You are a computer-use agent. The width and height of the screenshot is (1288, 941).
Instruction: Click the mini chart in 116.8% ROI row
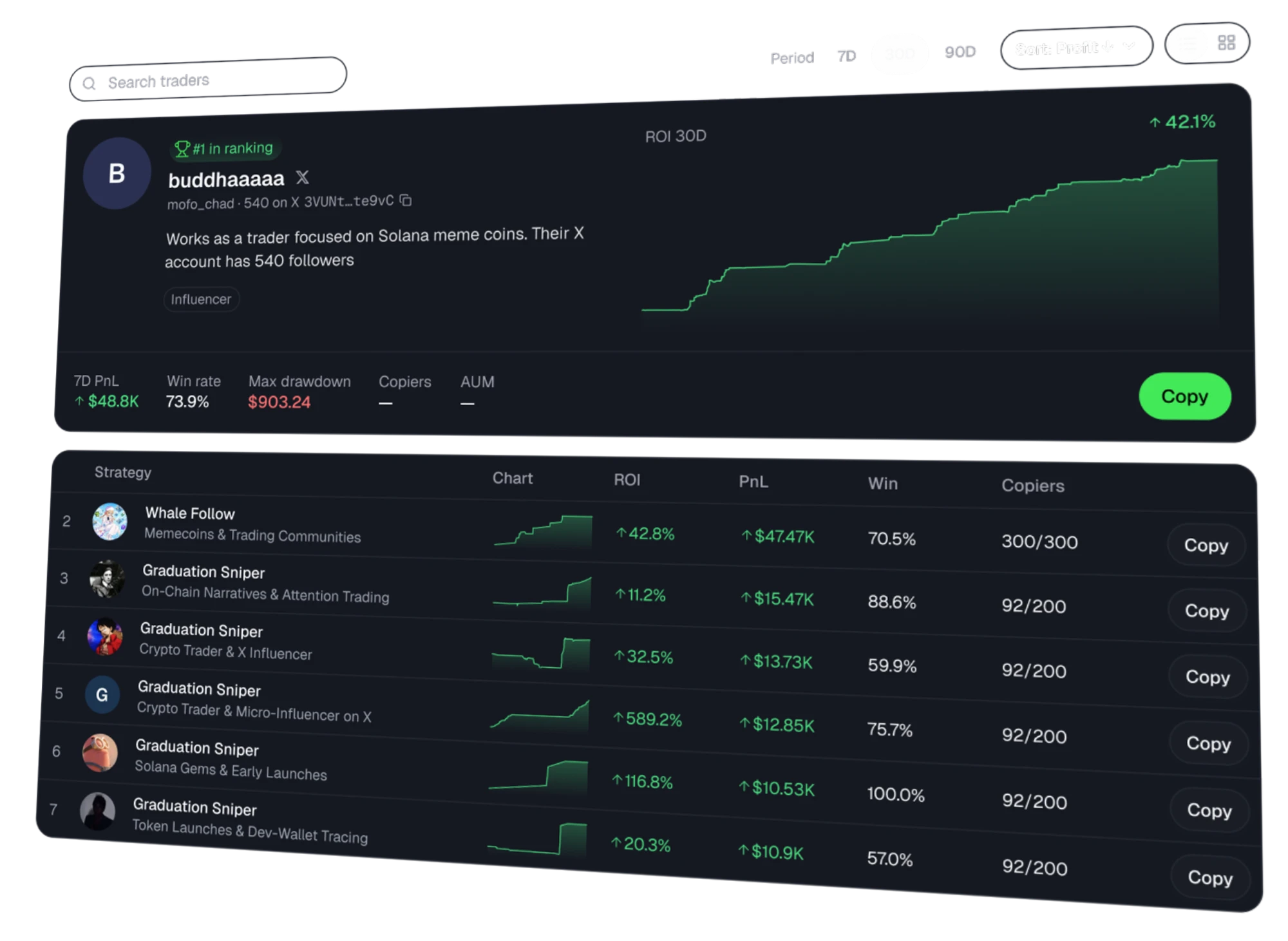(538, 777)
